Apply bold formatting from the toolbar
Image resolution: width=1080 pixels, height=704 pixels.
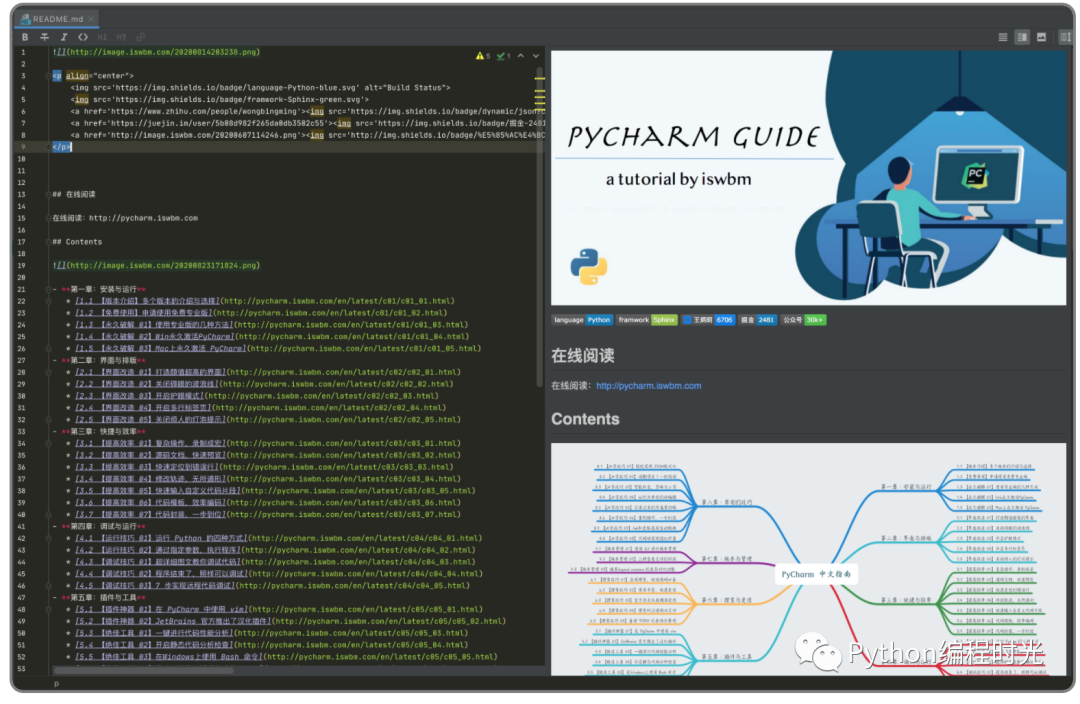(x=24, y=37)
